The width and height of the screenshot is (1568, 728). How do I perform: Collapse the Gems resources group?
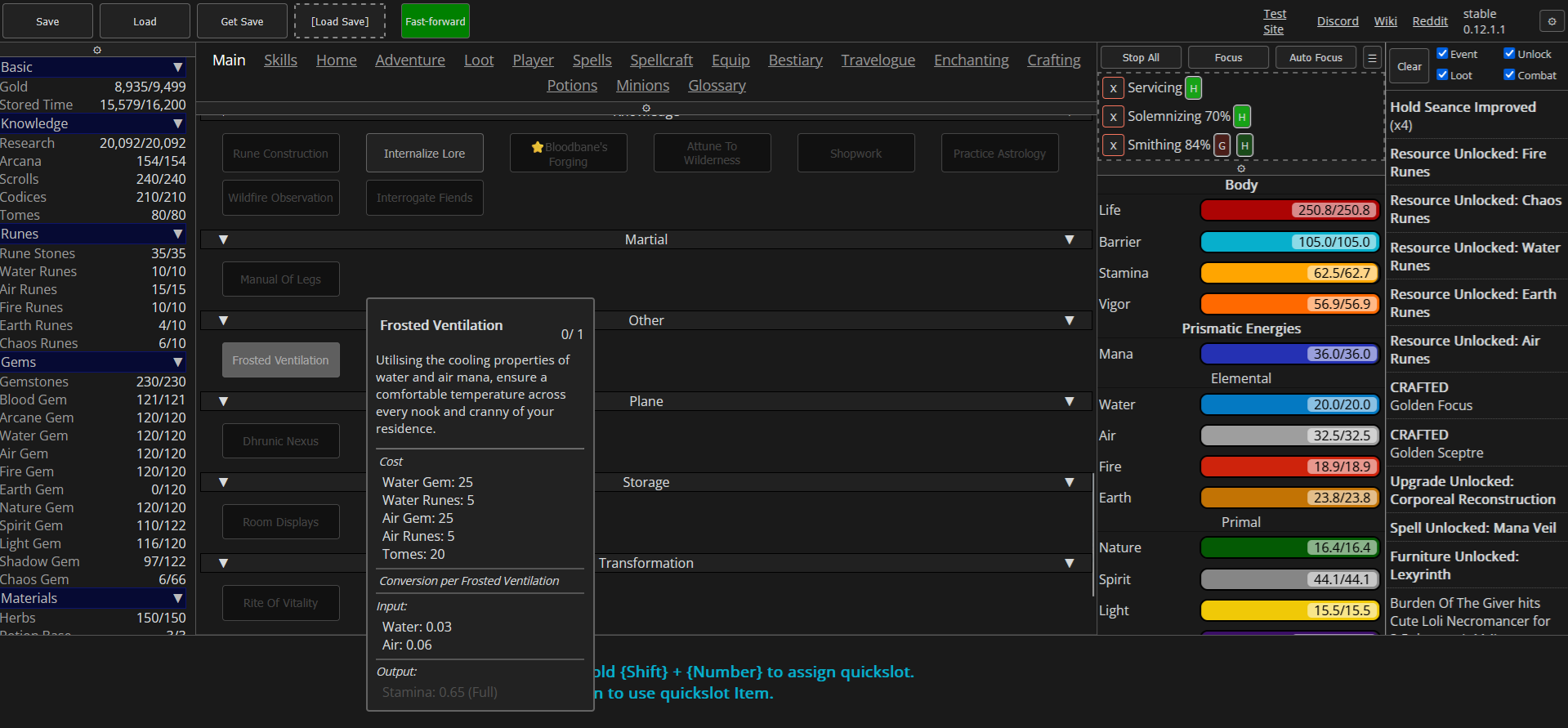coord(178,362)
